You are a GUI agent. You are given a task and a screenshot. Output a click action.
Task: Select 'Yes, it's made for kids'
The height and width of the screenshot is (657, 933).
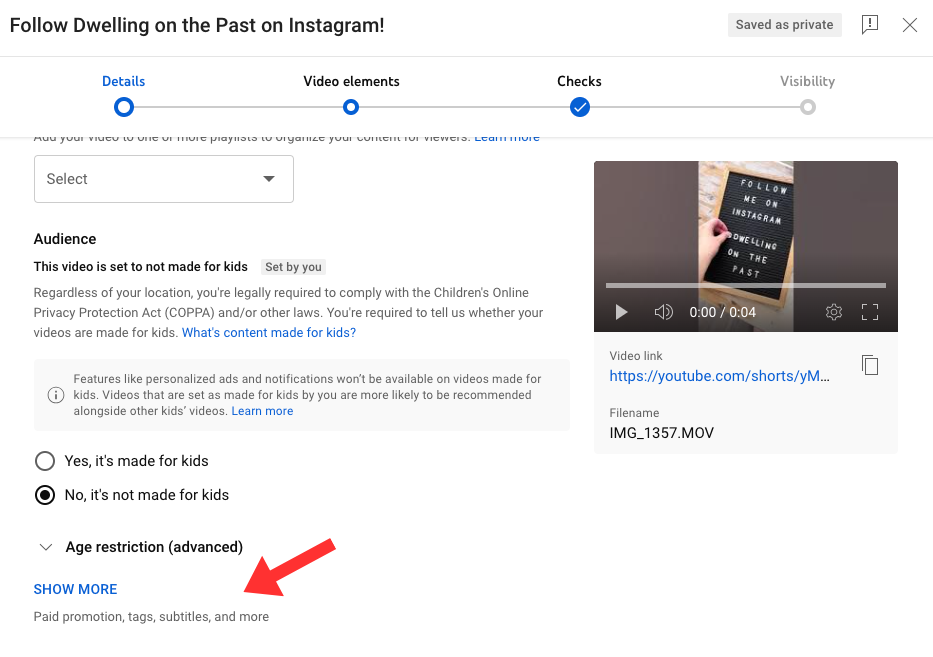click(45, 461)
